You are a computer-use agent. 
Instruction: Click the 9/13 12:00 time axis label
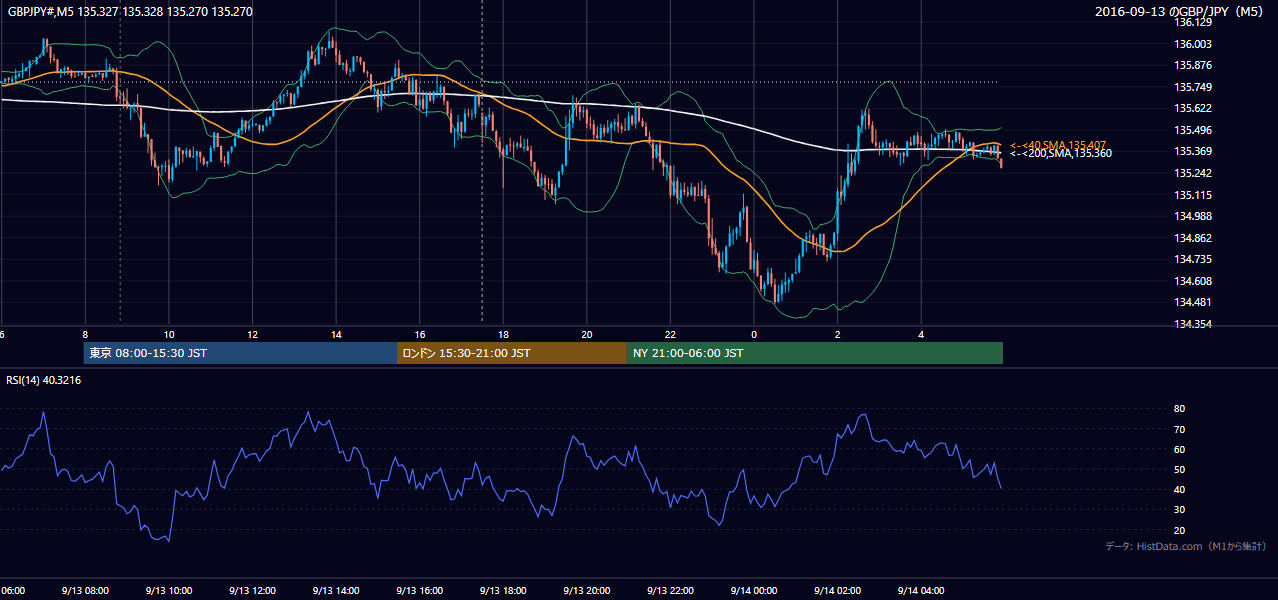tap(252, 591)
